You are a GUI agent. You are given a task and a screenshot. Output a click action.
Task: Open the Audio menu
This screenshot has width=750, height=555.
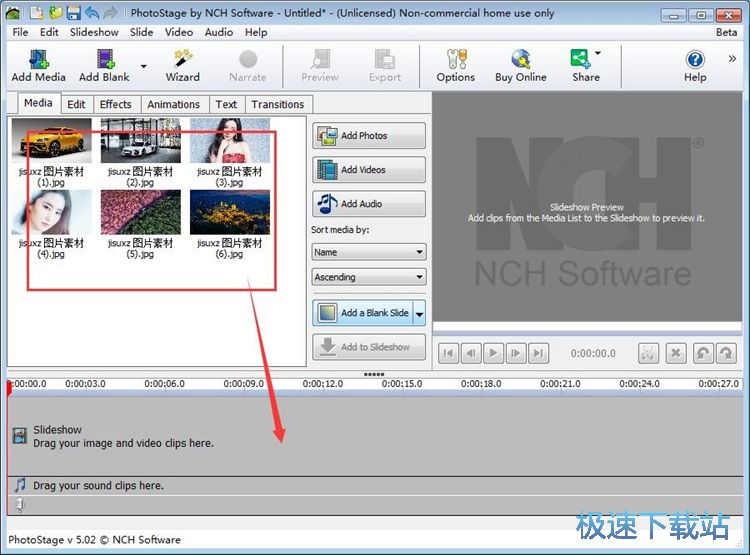point(219,32)
